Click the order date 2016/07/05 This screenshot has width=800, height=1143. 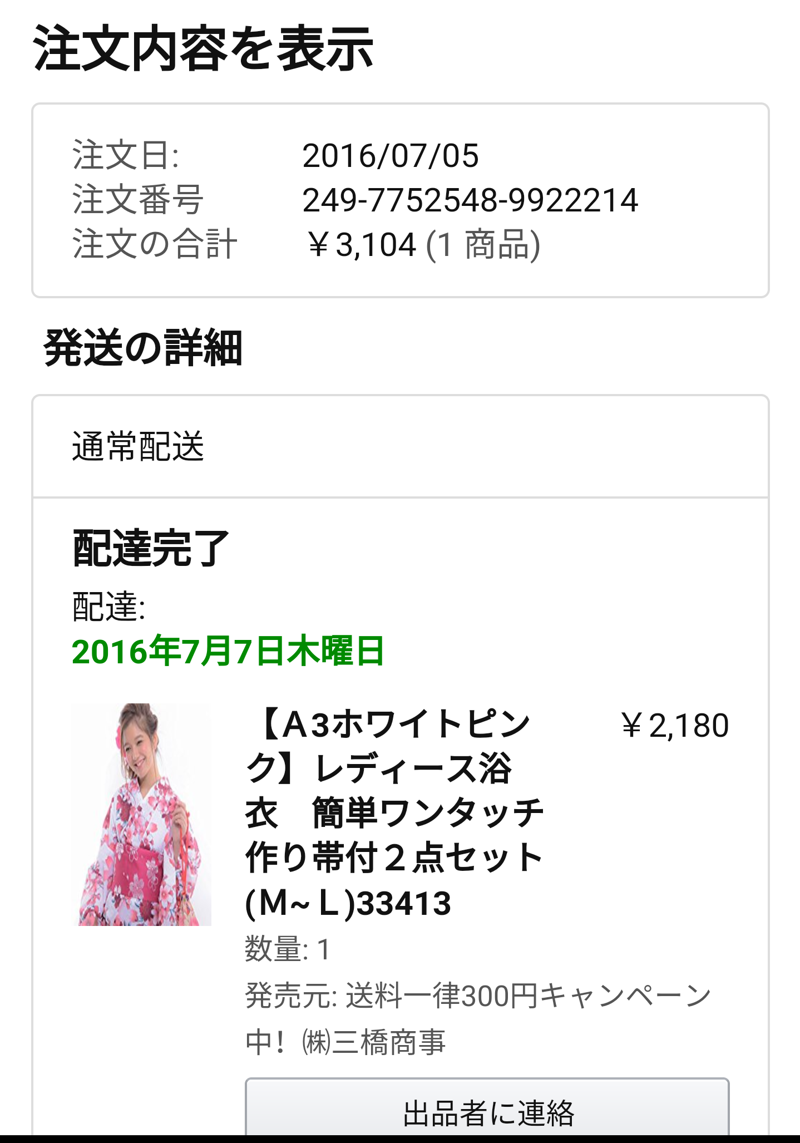pos(391,155)
